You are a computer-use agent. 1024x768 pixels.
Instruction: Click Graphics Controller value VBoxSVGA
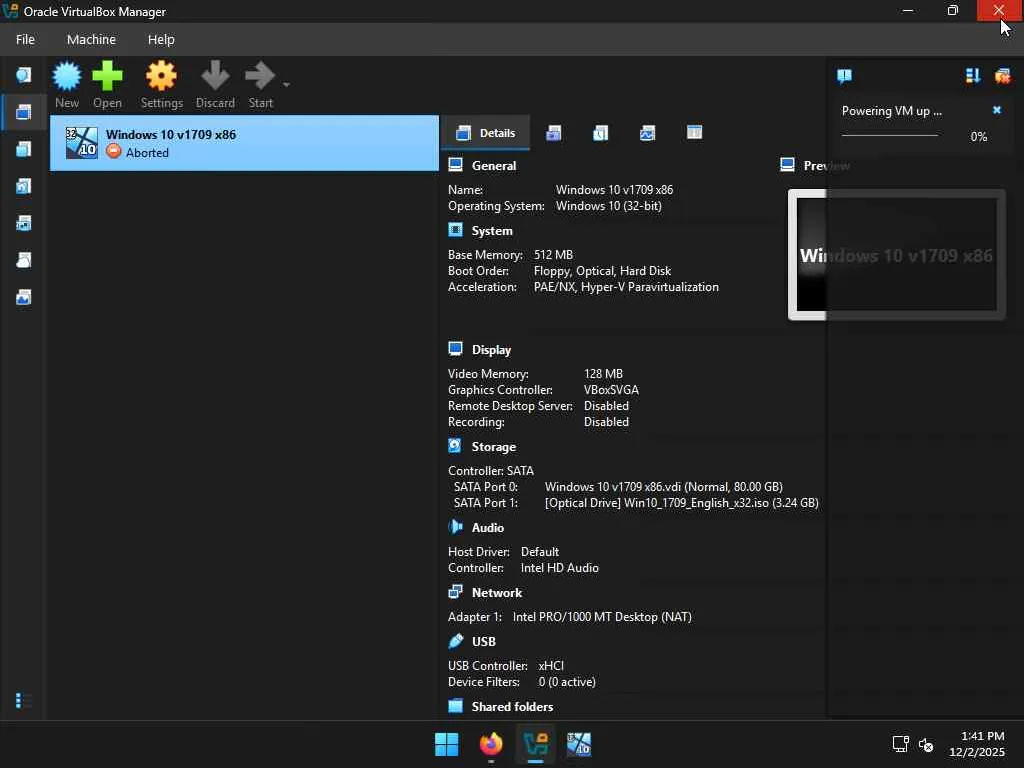click(611, 390)
